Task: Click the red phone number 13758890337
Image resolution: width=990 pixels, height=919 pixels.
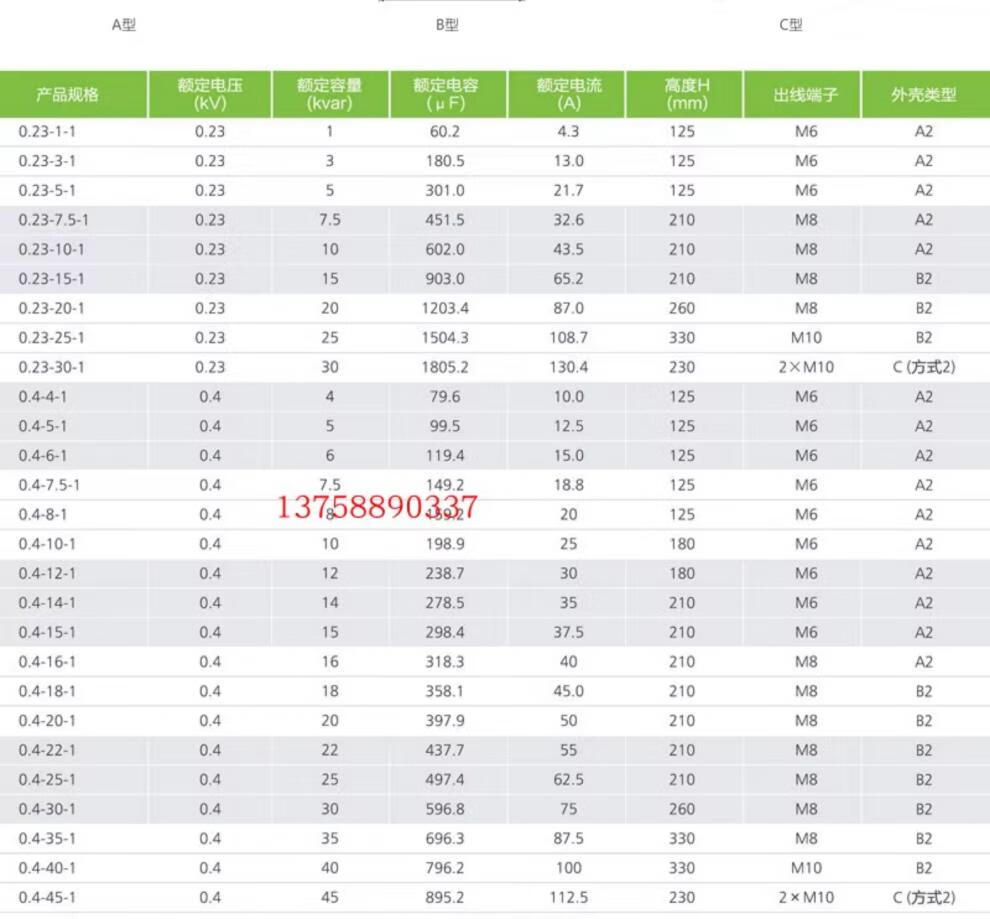Action: pos(376,507)
